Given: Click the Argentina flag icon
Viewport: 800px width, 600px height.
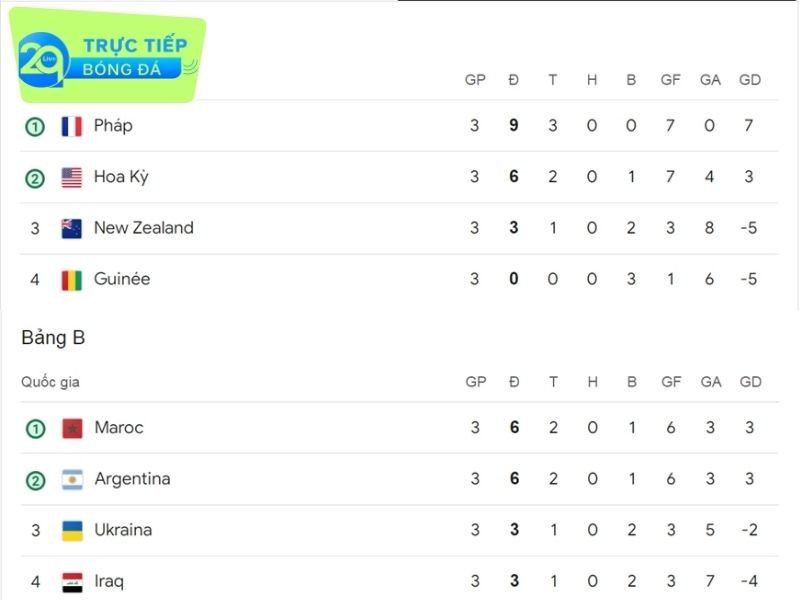Looking at the screenshot, I should tap(71, 480).
